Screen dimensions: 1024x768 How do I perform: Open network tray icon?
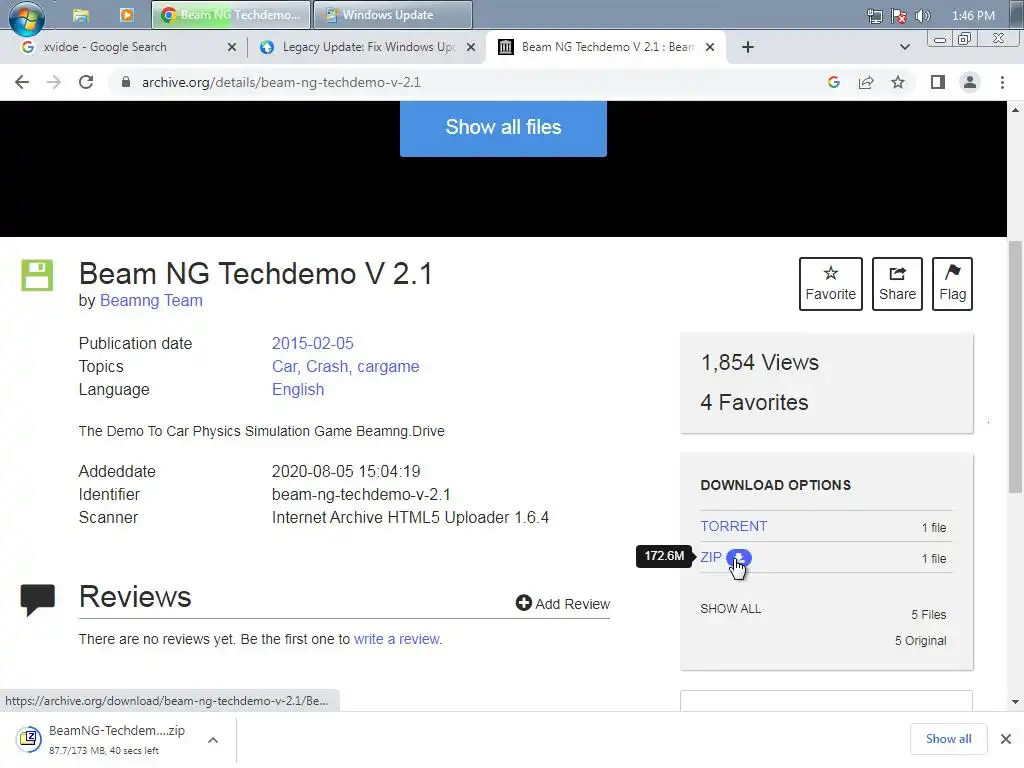point(874,16)
